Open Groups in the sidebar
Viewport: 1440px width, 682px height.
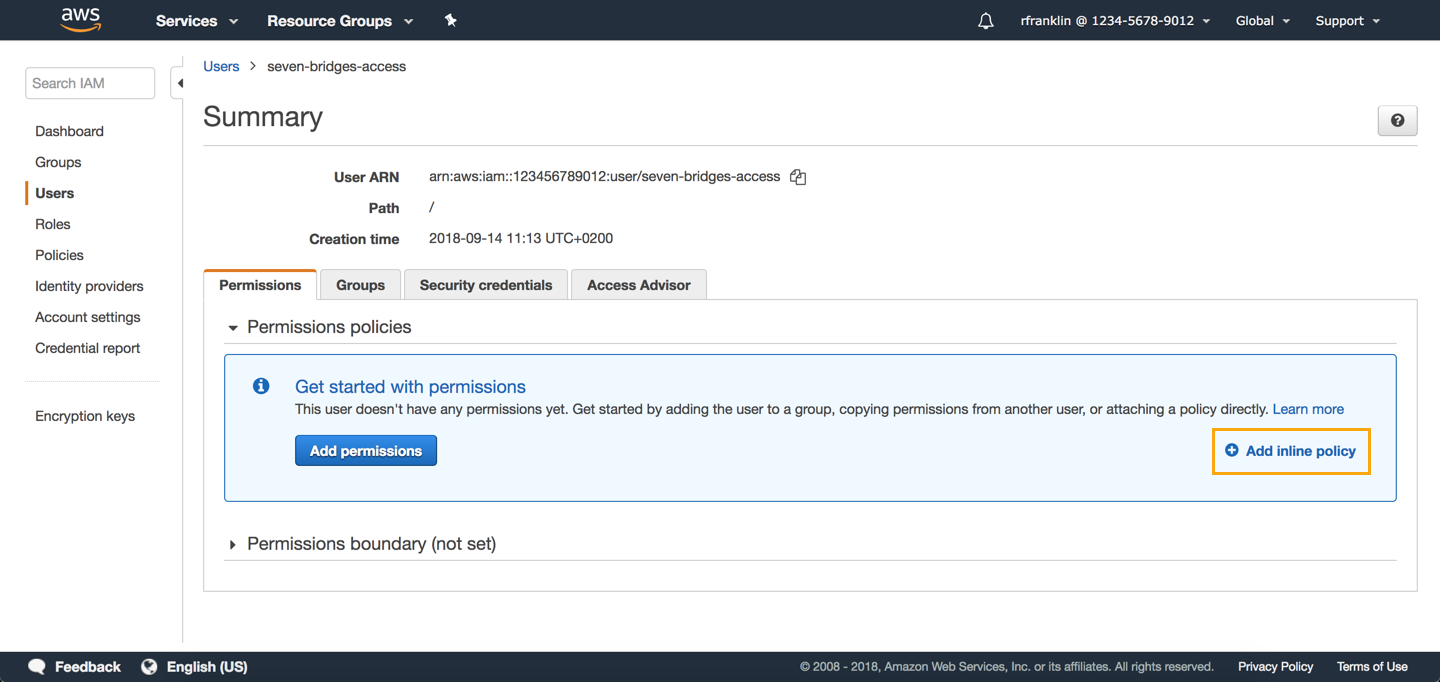tap(58, 162)
